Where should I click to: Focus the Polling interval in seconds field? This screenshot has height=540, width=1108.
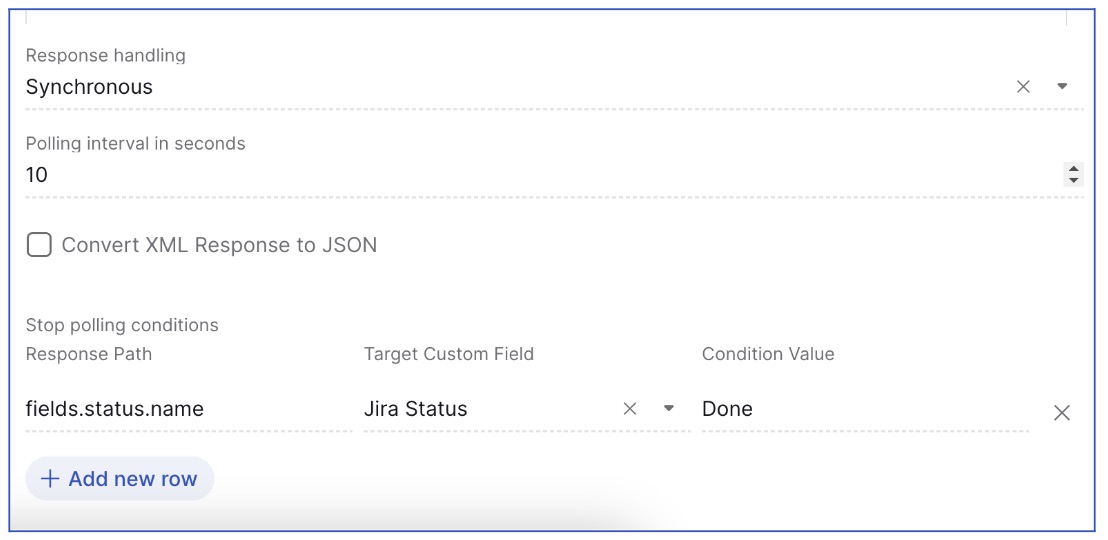500,175
